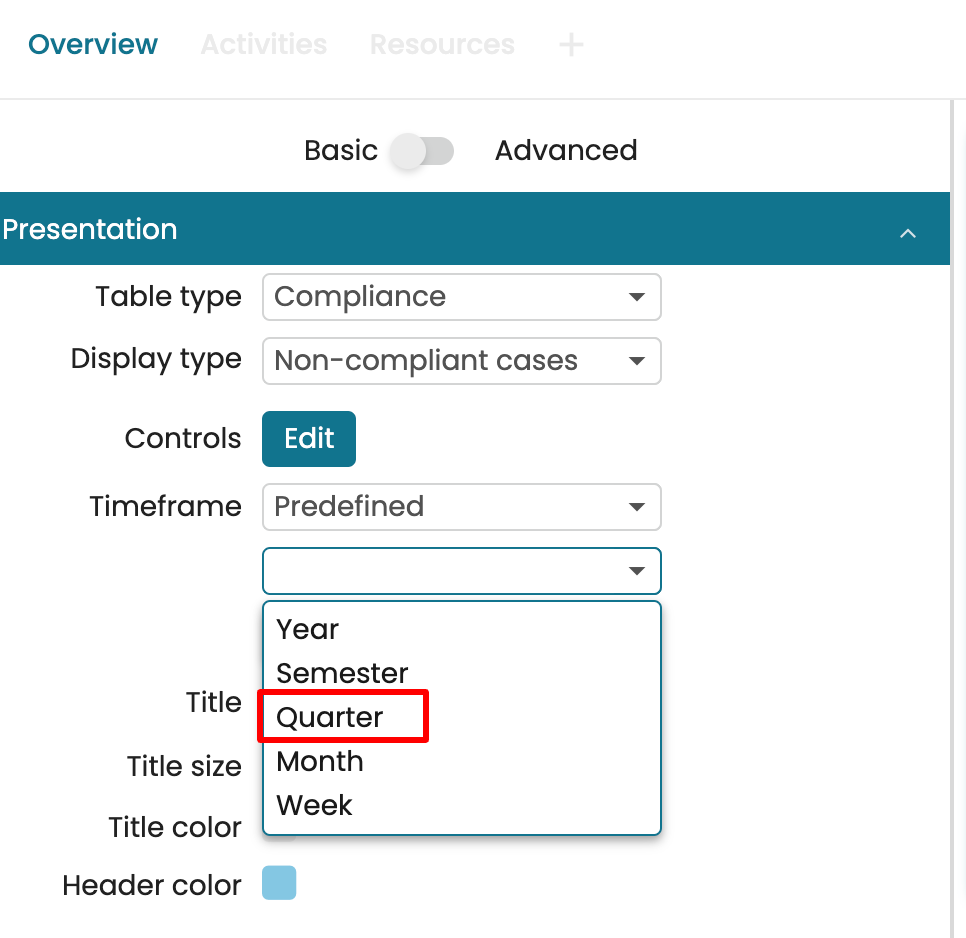Choose the Semester option
Image resolution: width=966 pixels, height=938 pixels.
tap(342, 674)
